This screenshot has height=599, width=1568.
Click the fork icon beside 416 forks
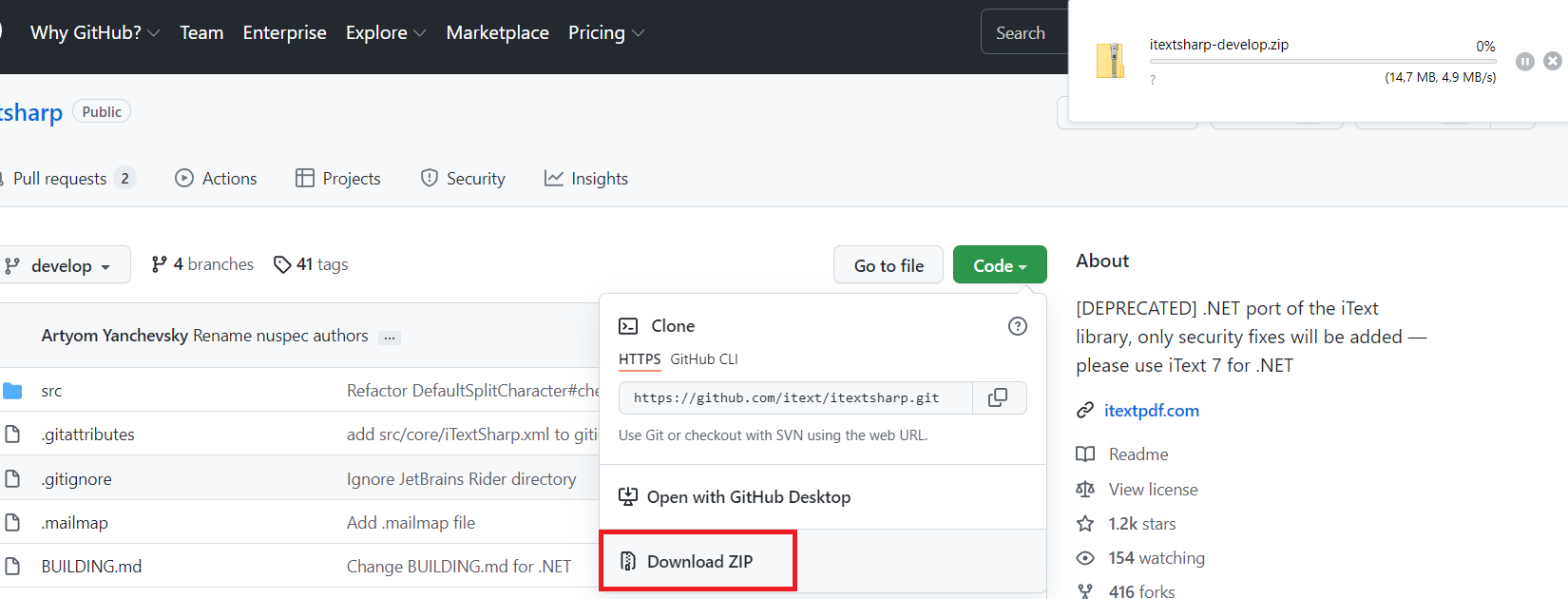[x=1085, y=591]
